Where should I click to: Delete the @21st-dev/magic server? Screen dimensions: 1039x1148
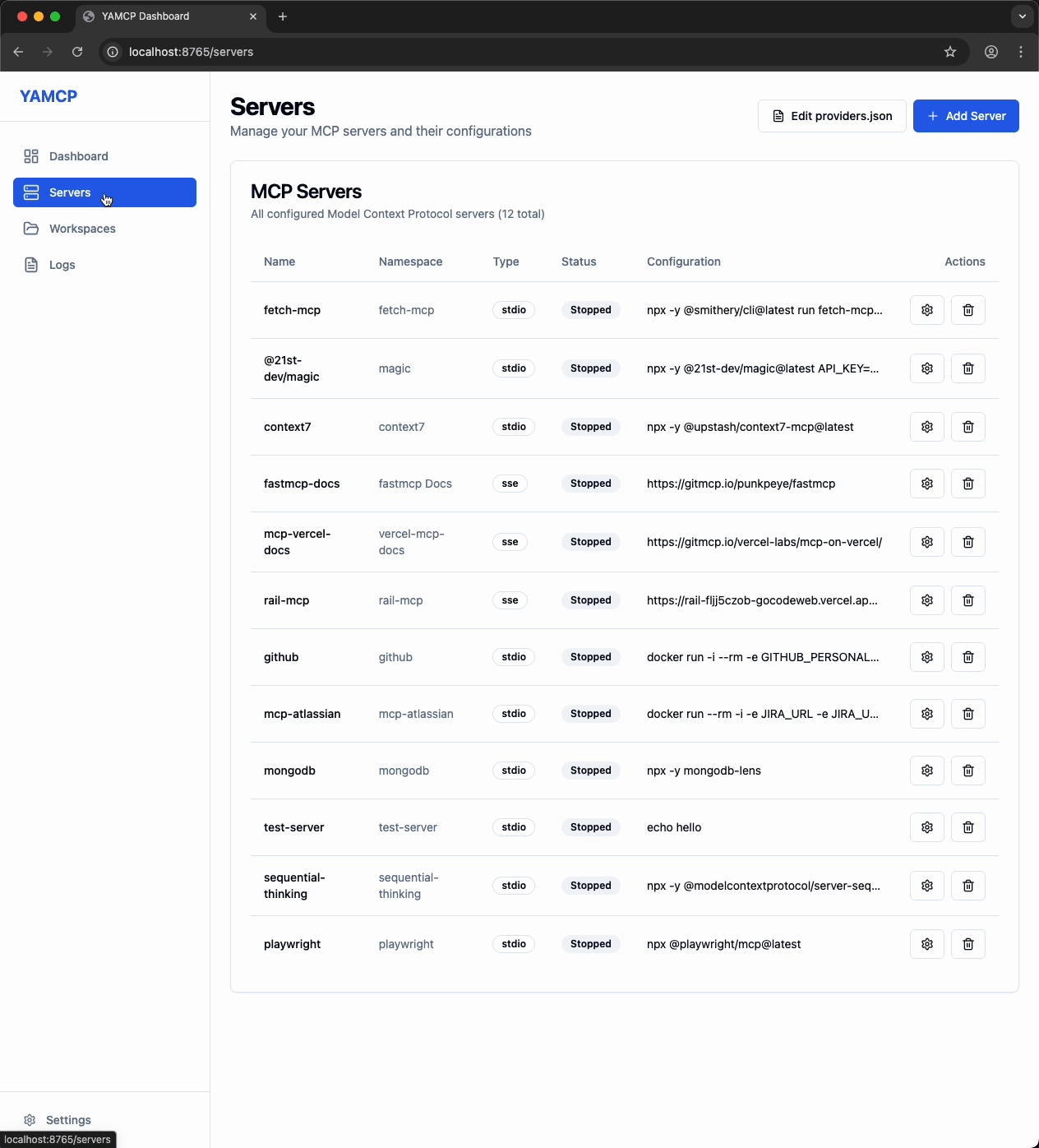click(x=968, y=368)
